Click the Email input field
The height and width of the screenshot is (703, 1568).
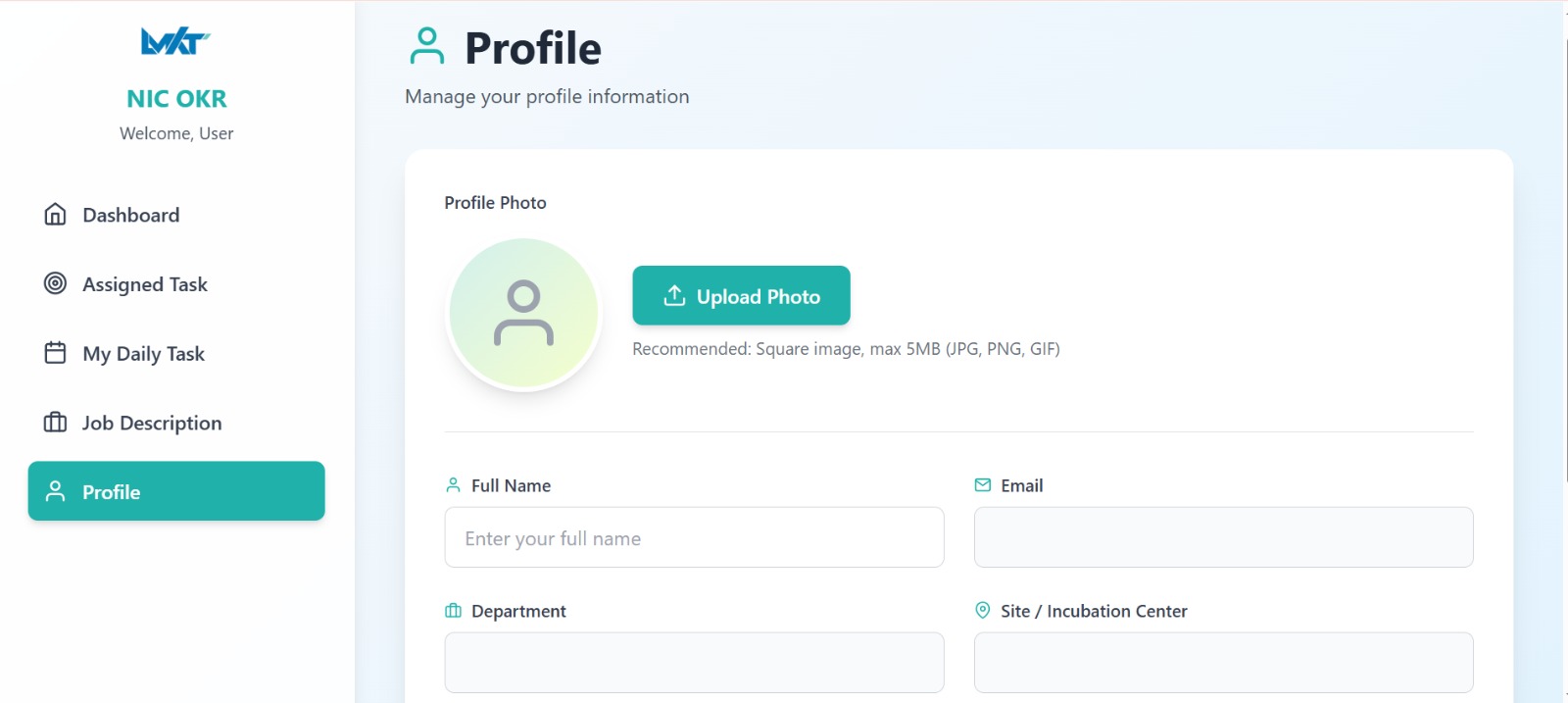(1223, 537)
